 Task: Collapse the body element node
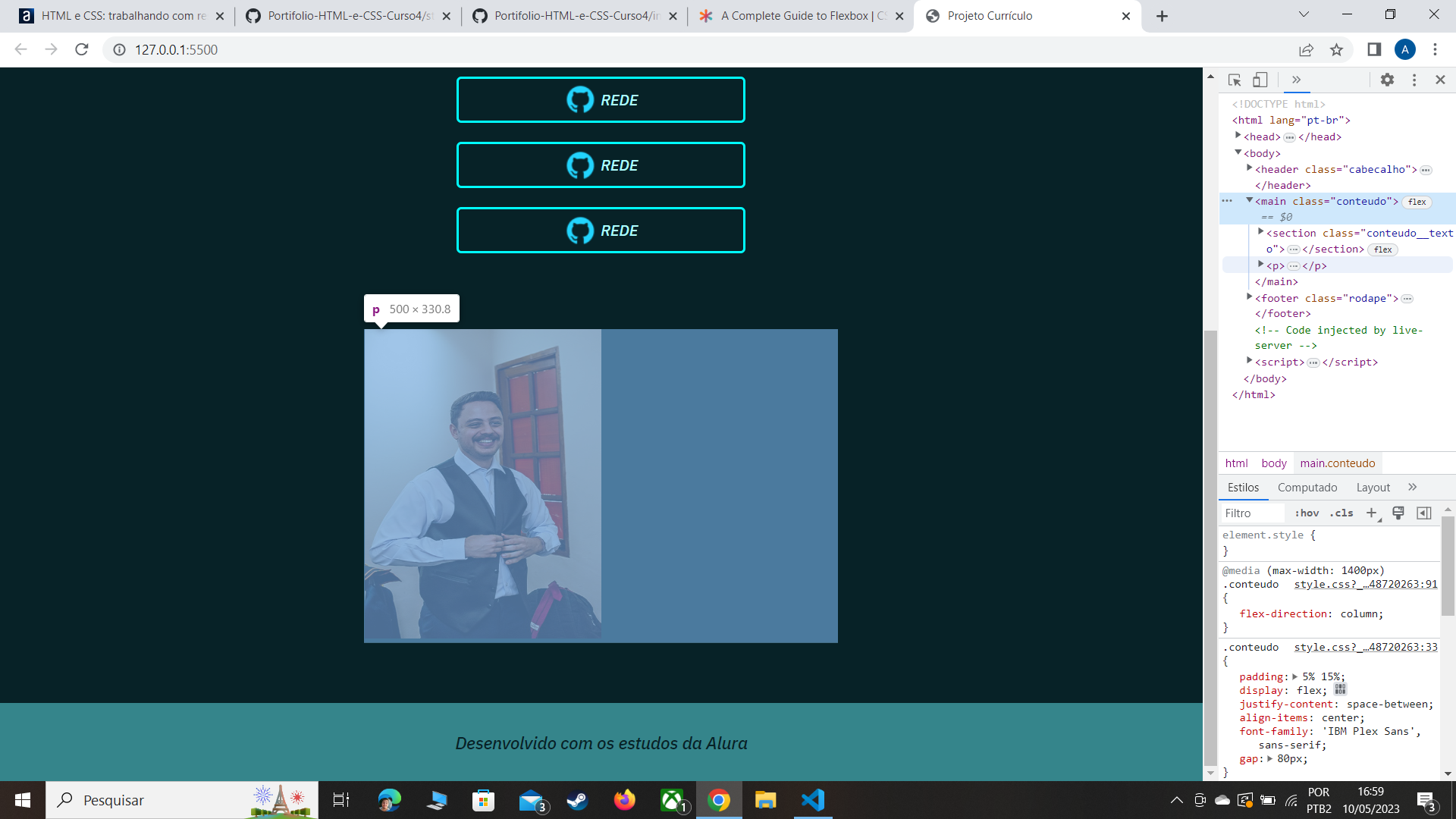(1238, 152)
